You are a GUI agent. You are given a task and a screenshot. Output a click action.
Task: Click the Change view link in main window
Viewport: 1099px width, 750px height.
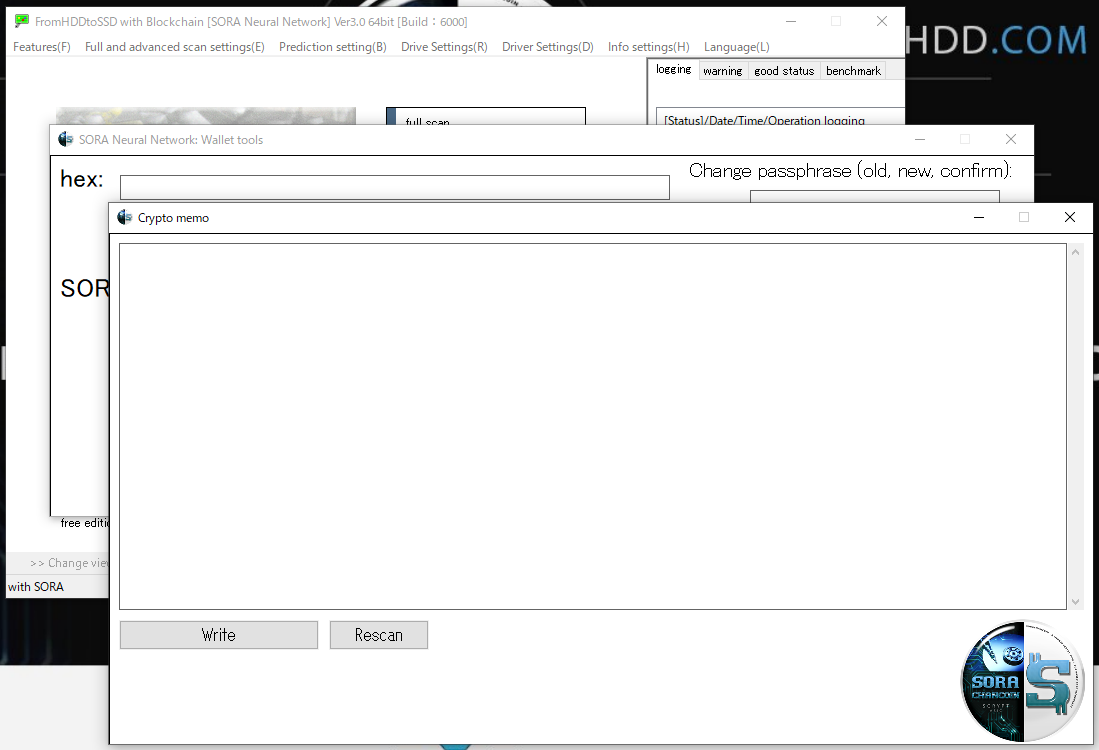69,563
